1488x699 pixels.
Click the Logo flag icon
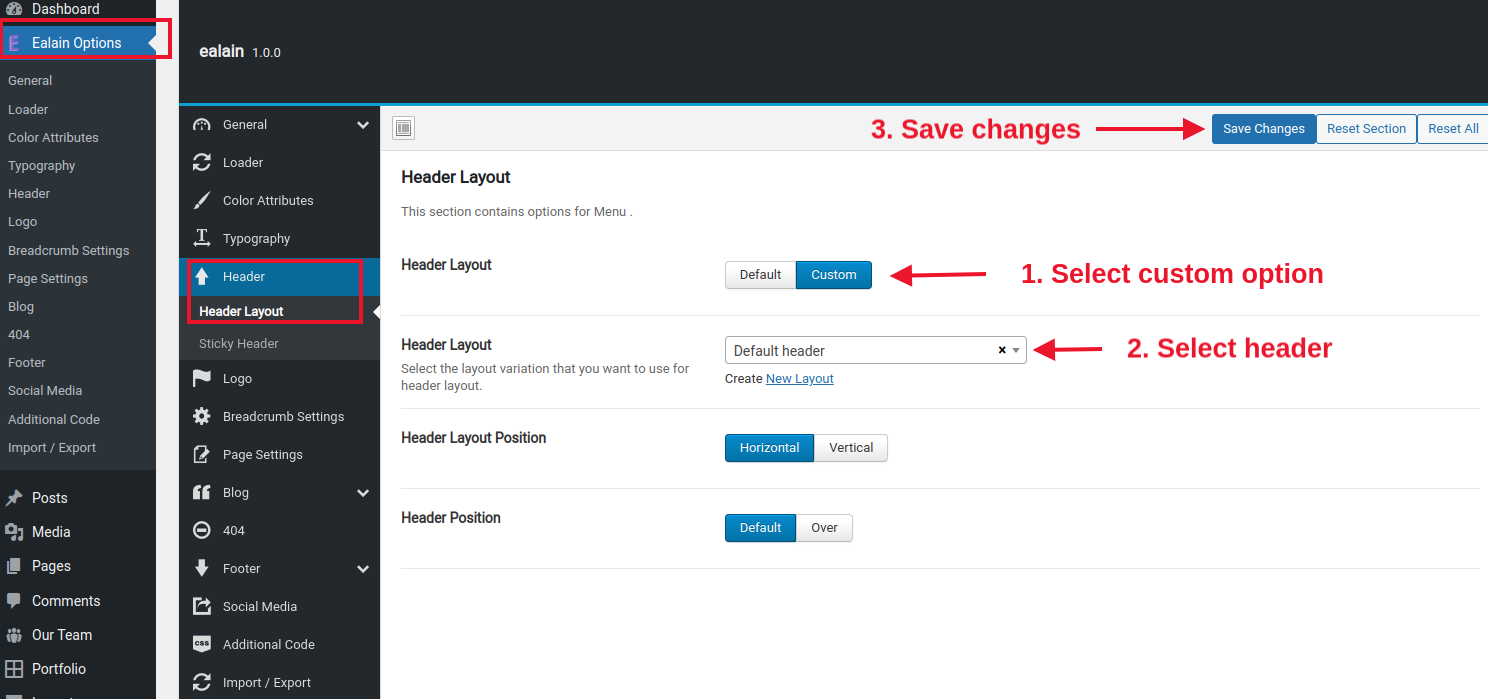202,378
